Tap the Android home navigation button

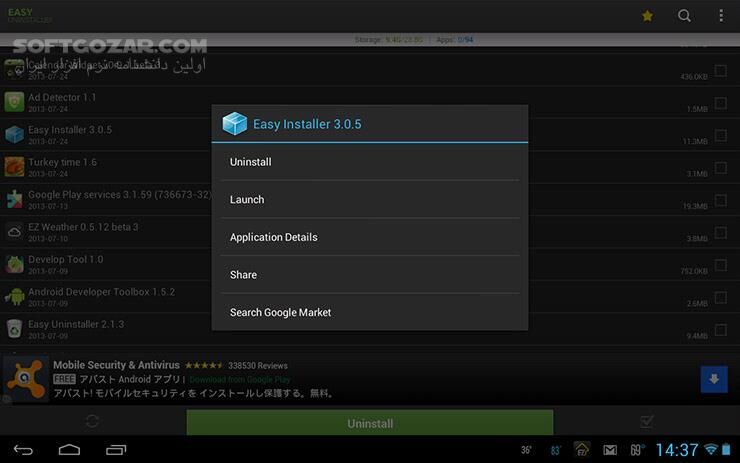69,450
